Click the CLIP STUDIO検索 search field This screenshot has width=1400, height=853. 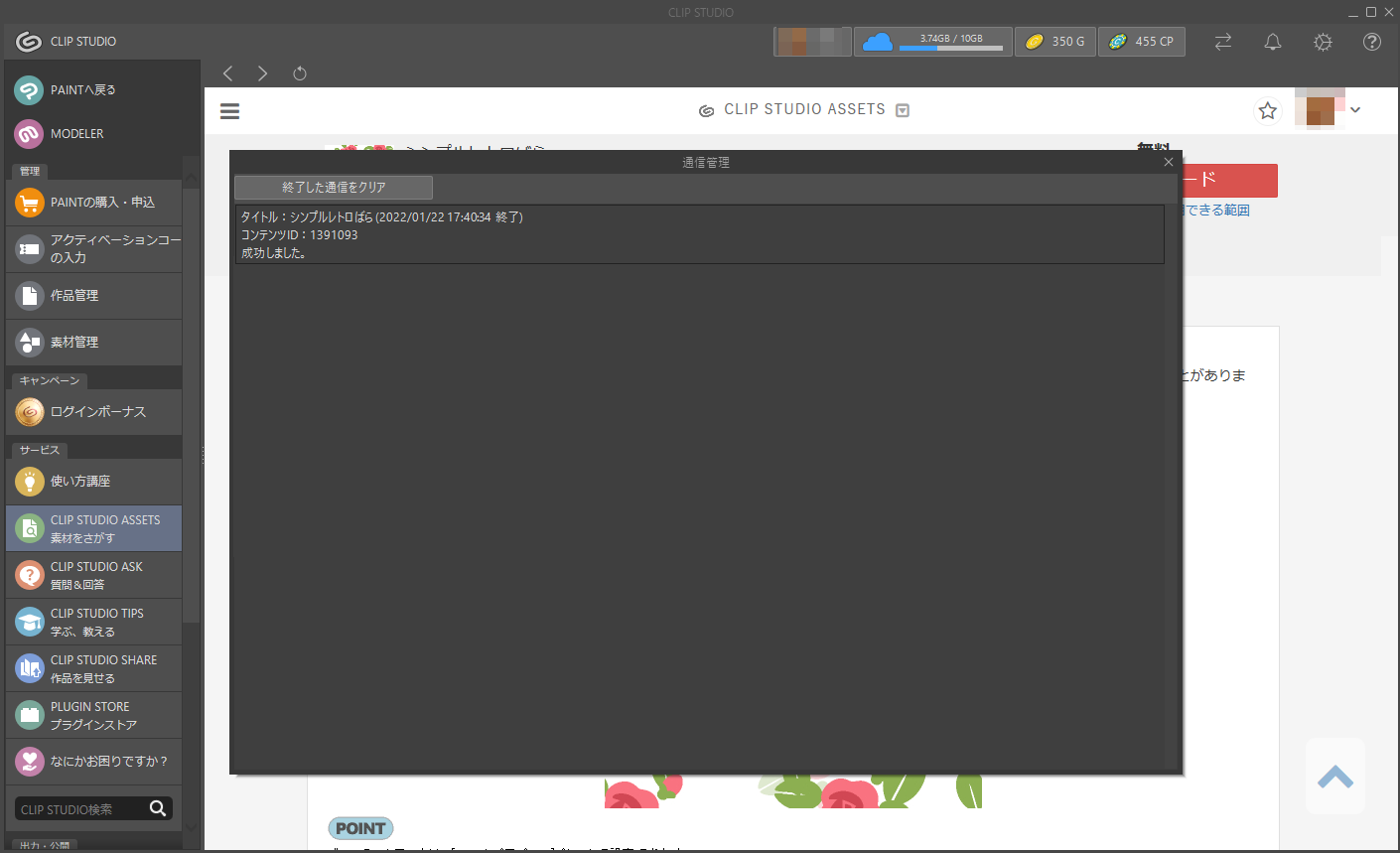click(81, 809)
